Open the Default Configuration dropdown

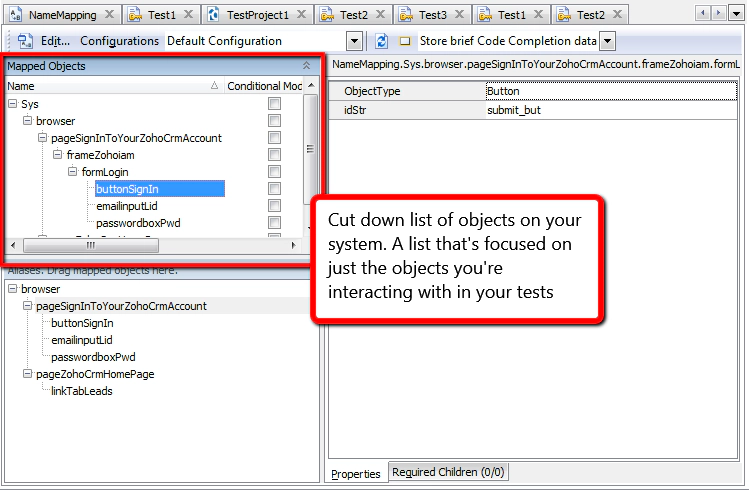pos(354,41)
